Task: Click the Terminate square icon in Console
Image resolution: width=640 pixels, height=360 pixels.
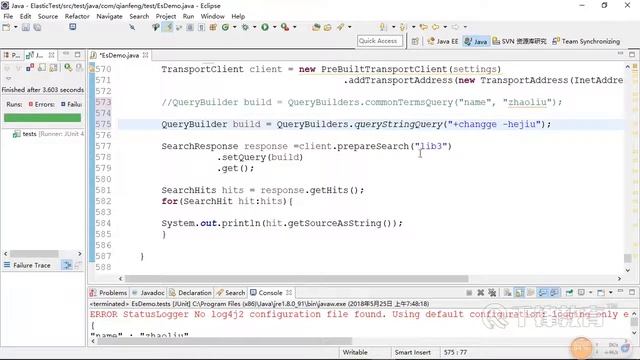Action: pos(469,293)
